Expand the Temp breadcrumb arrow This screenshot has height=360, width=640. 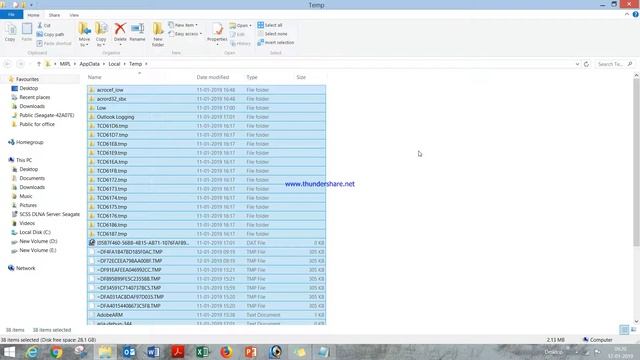(146, 64)
